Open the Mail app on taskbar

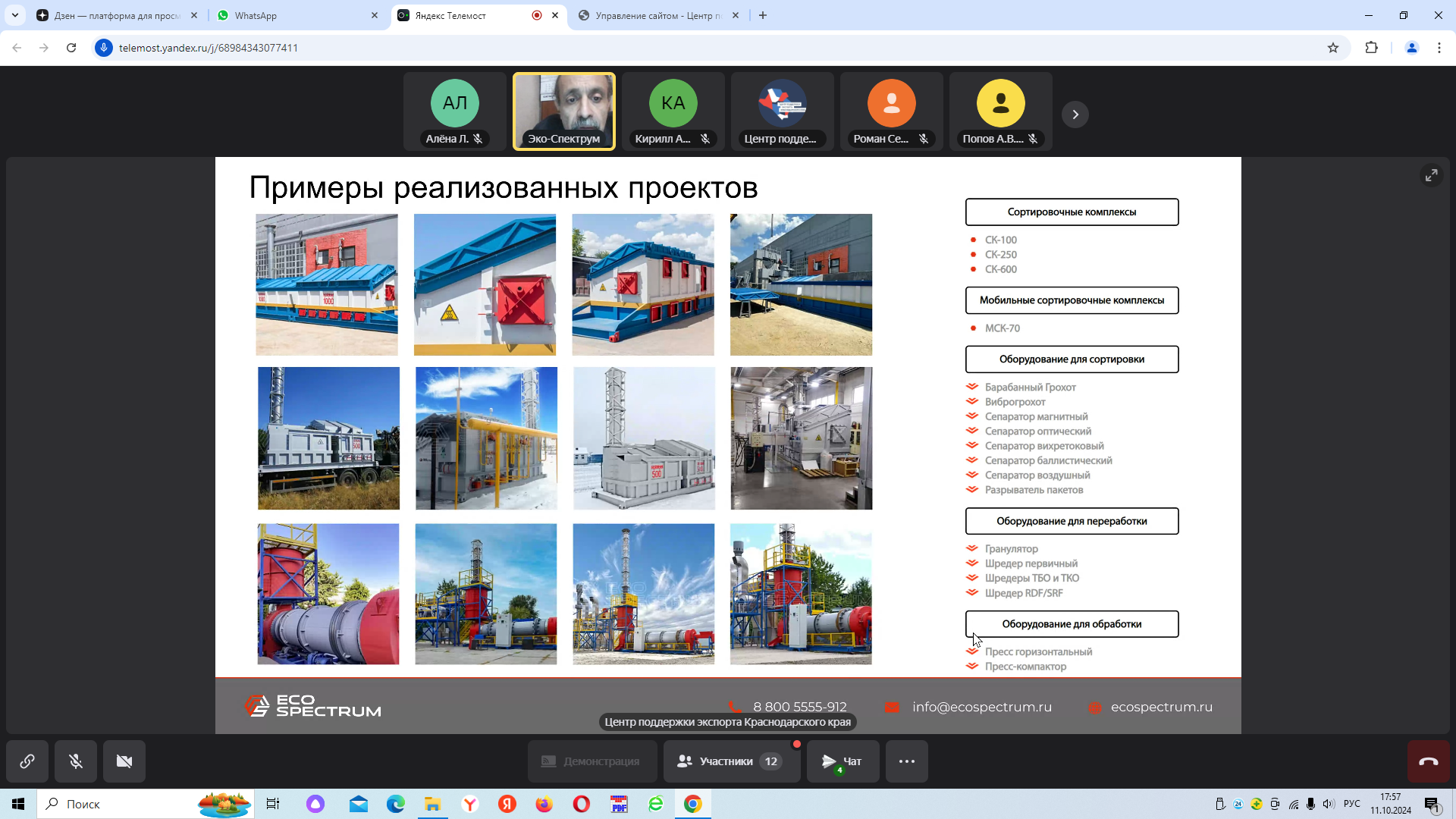click(x=359, y=804)
